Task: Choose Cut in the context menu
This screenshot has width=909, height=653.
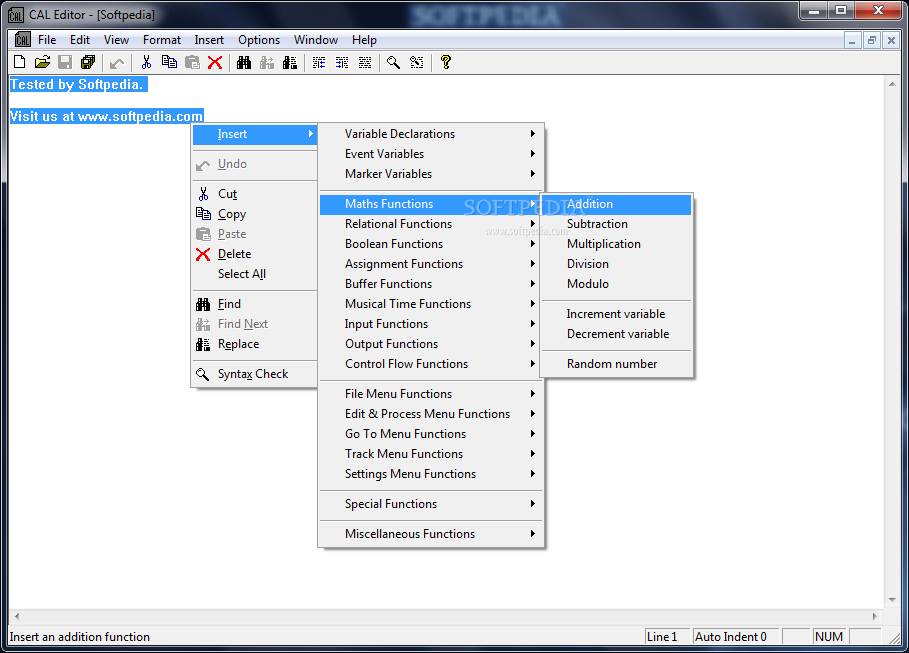Action: 254,194
